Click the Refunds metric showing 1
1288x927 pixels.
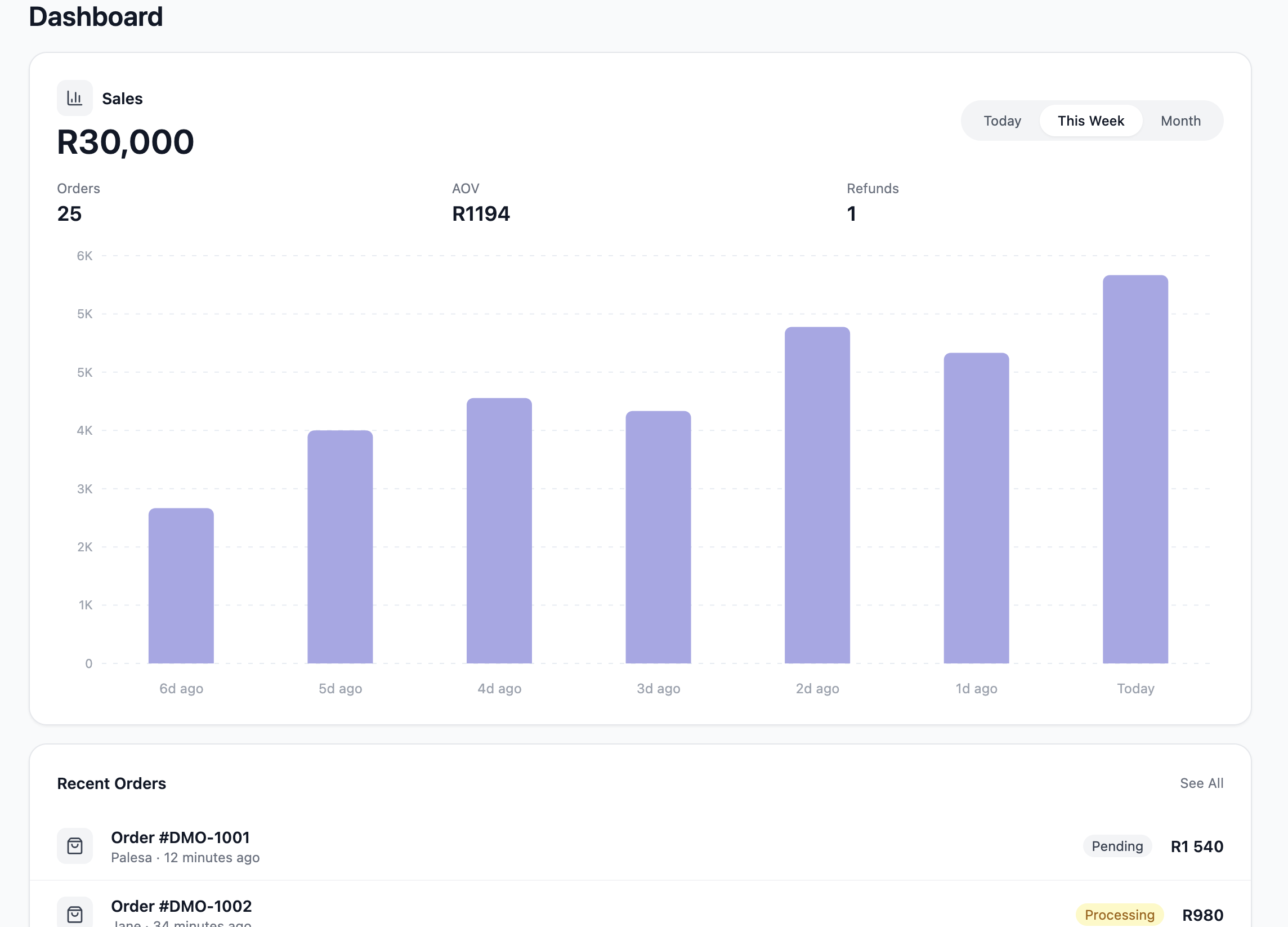(851, 214)
